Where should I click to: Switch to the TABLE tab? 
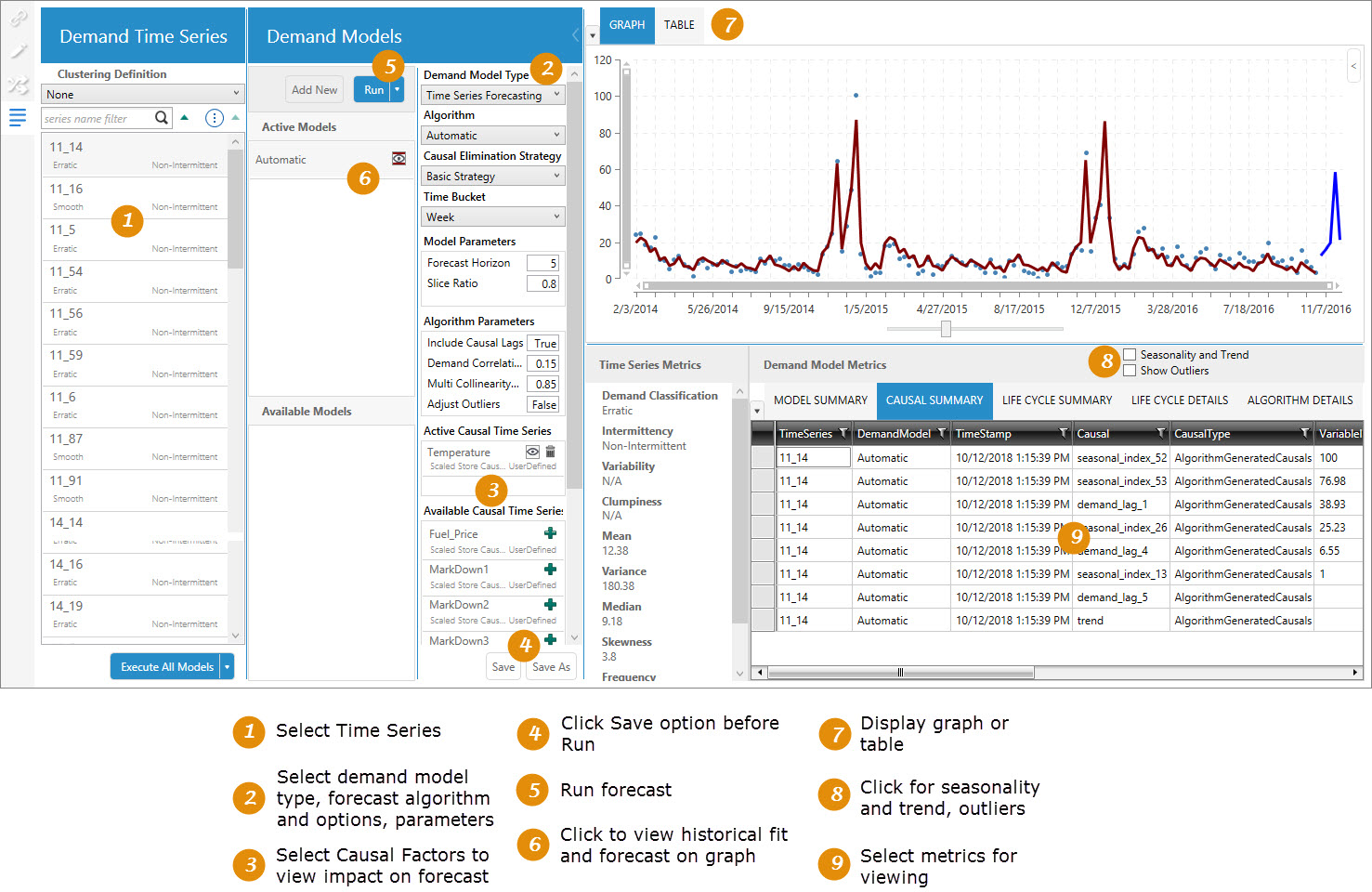679,25
